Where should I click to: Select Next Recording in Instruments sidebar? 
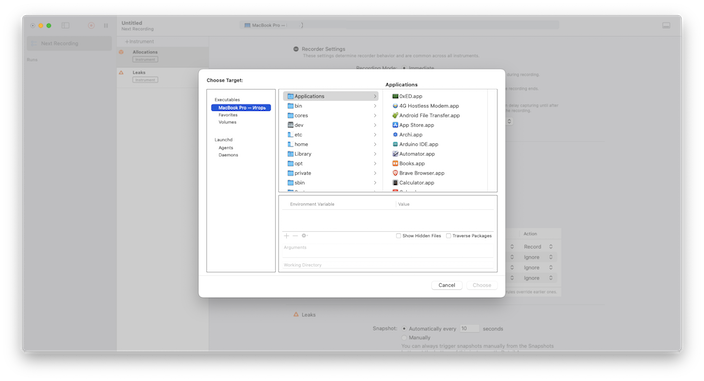(x=69, y=44)
